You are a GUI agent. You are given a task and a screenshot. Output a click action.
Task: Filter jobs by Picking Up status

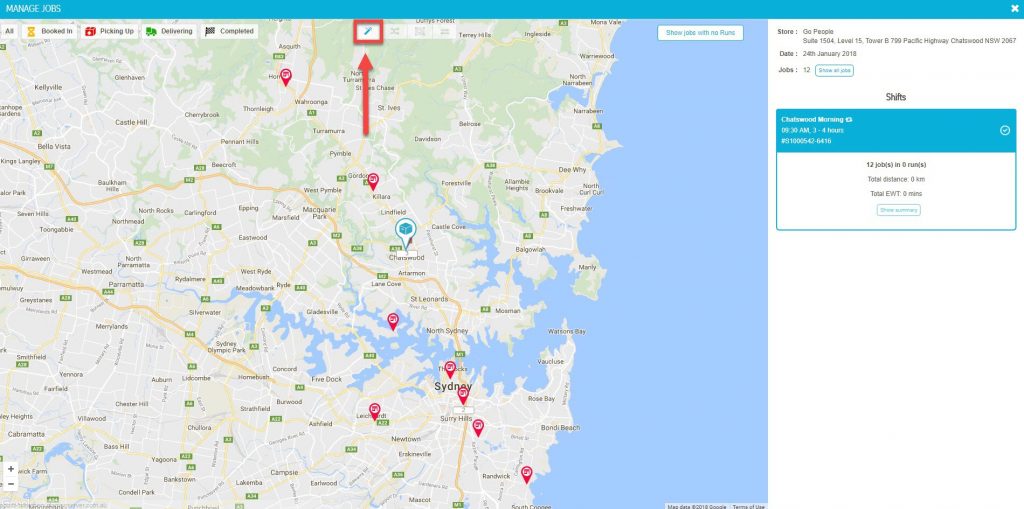tap(109, 31)
